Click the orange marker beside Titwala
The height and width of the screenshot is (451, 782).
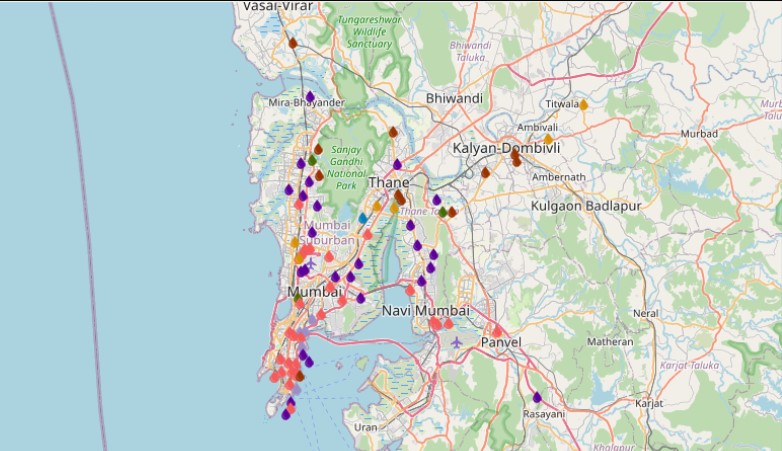click(584, 104)
